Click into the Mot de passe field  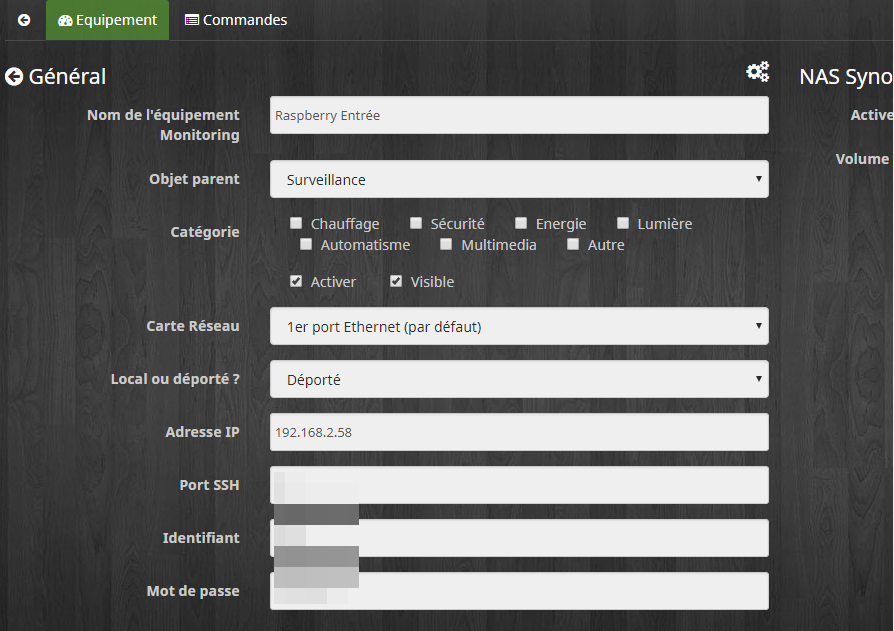pos(560,591)
